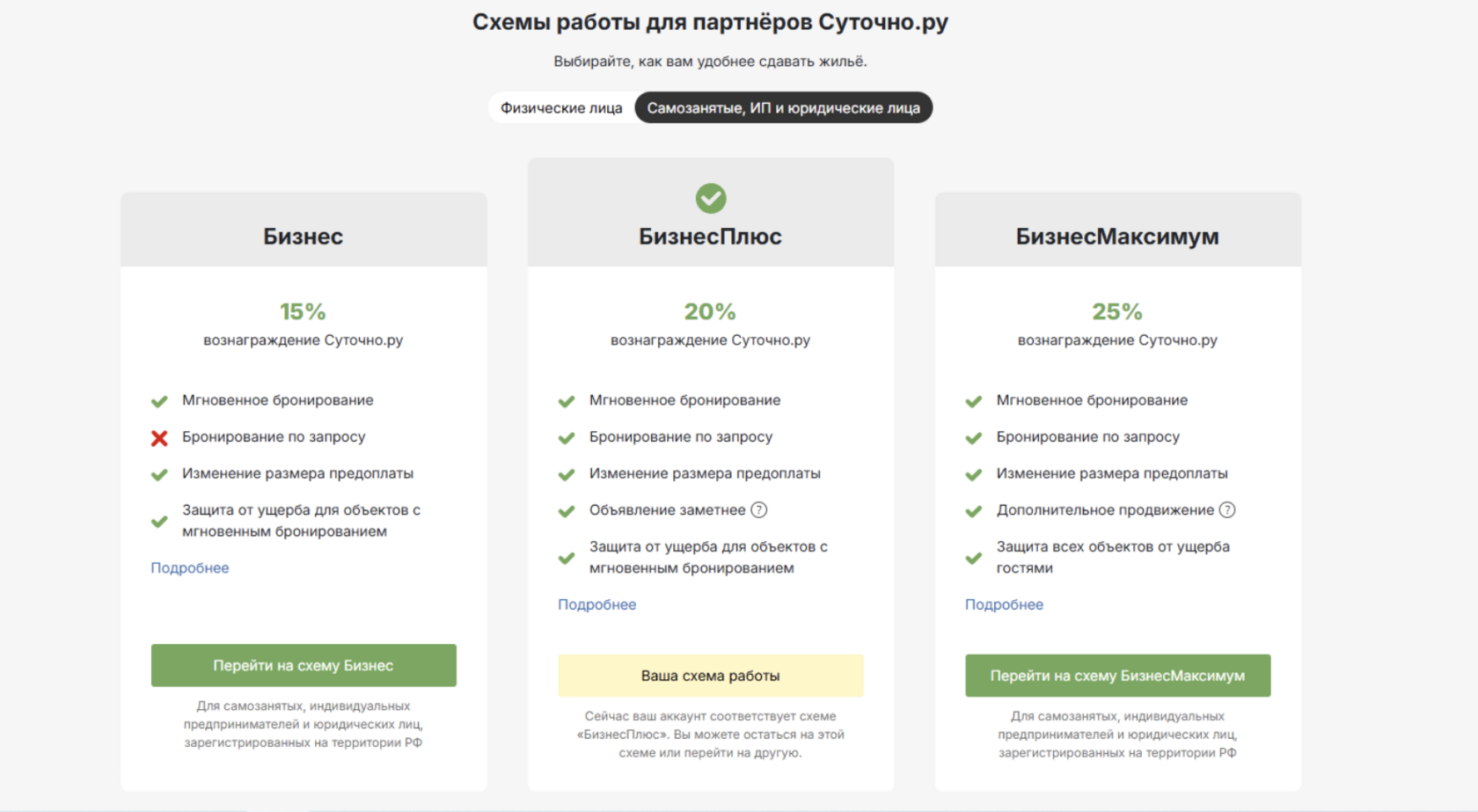Click the 20% commission value

click(711, 311)
